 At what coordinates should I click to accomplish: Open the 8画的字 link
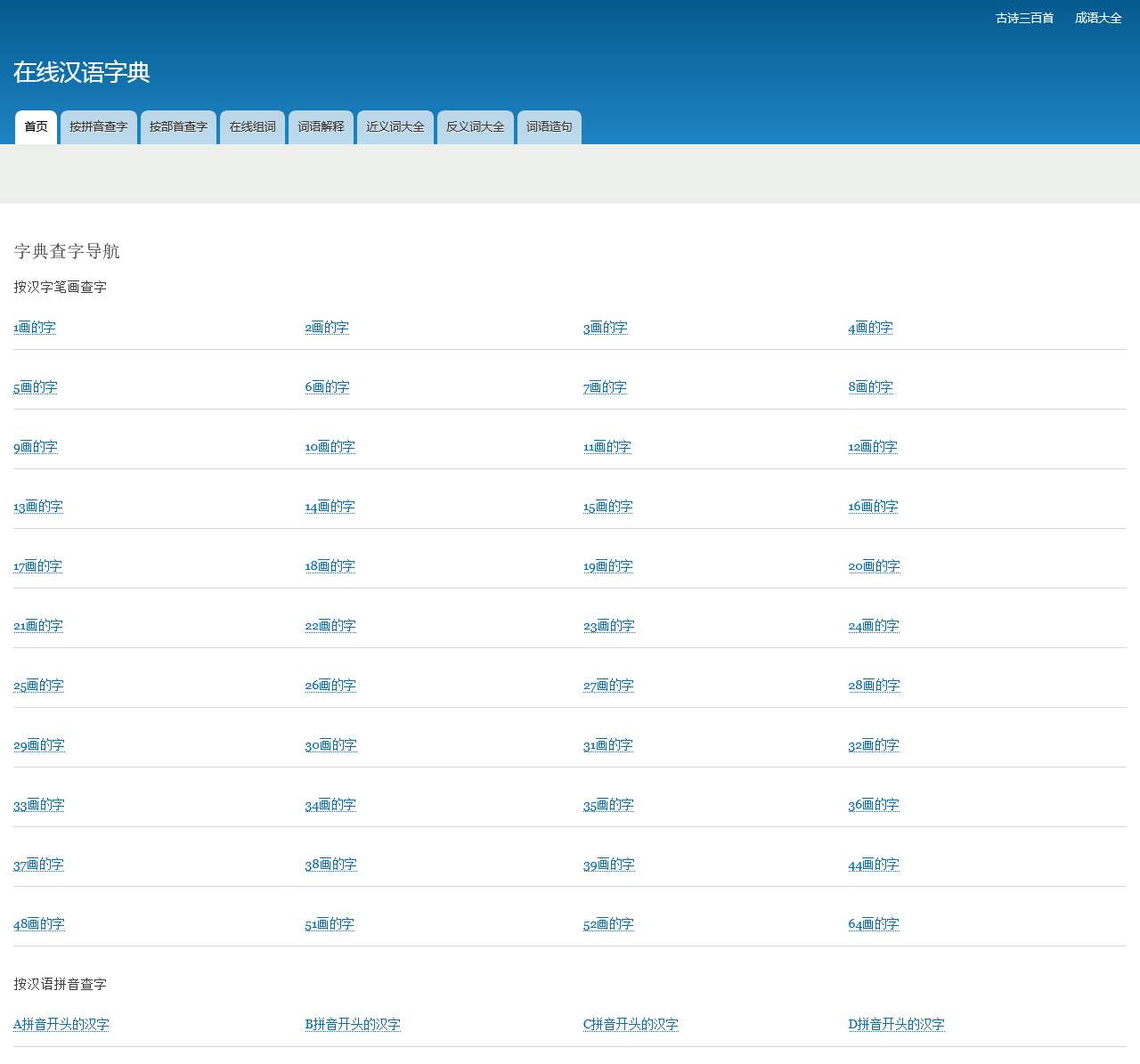coord(870,387)
